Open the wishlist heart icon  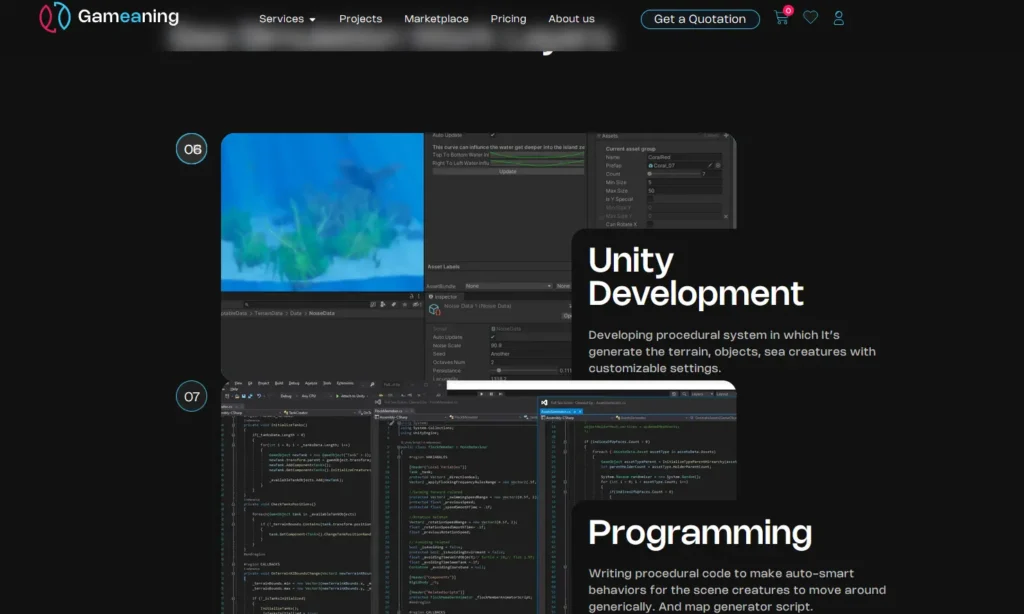point(810,18)
